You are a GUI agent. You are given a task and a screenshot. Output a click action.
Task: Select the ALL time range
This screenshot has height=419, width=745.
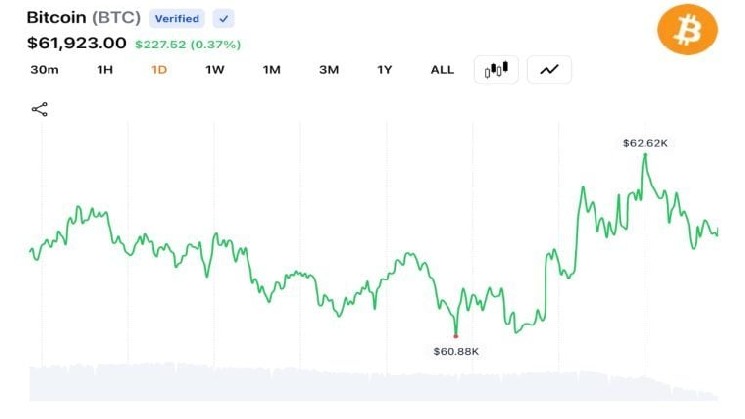click(x=442, y=70)
